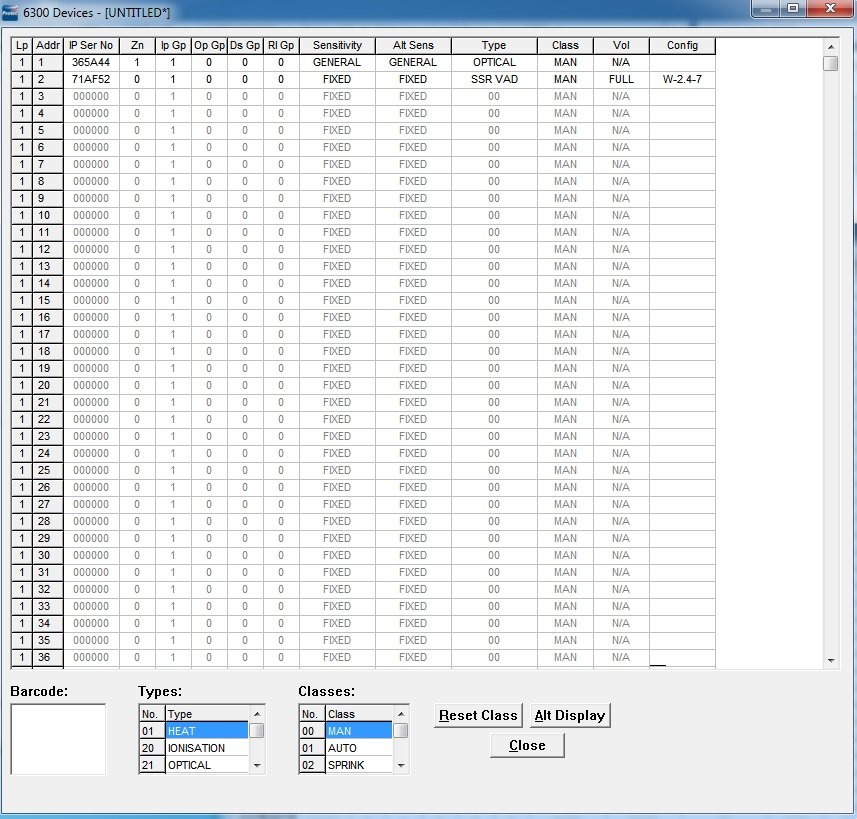
Task: Click the GENERAL Sensitivity cell in row 1
Action: (337, 62)
